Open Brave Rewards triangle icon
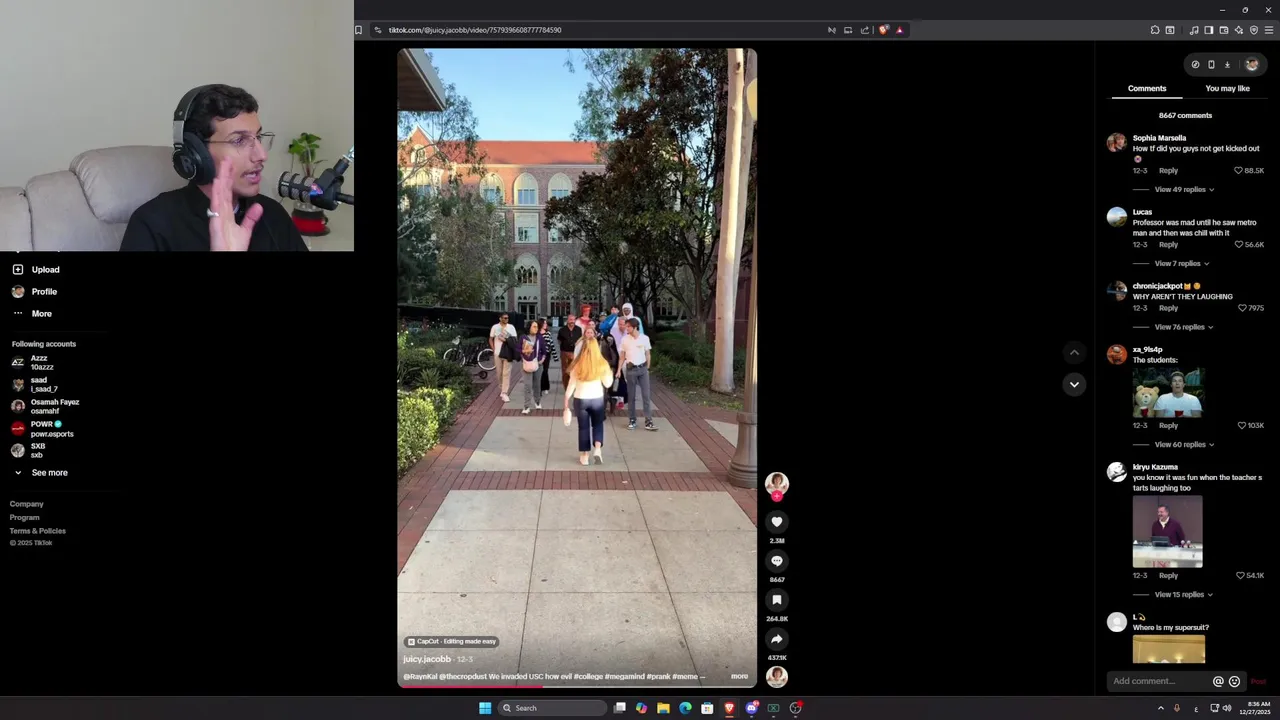1280x720 pixels. [899, 30]
